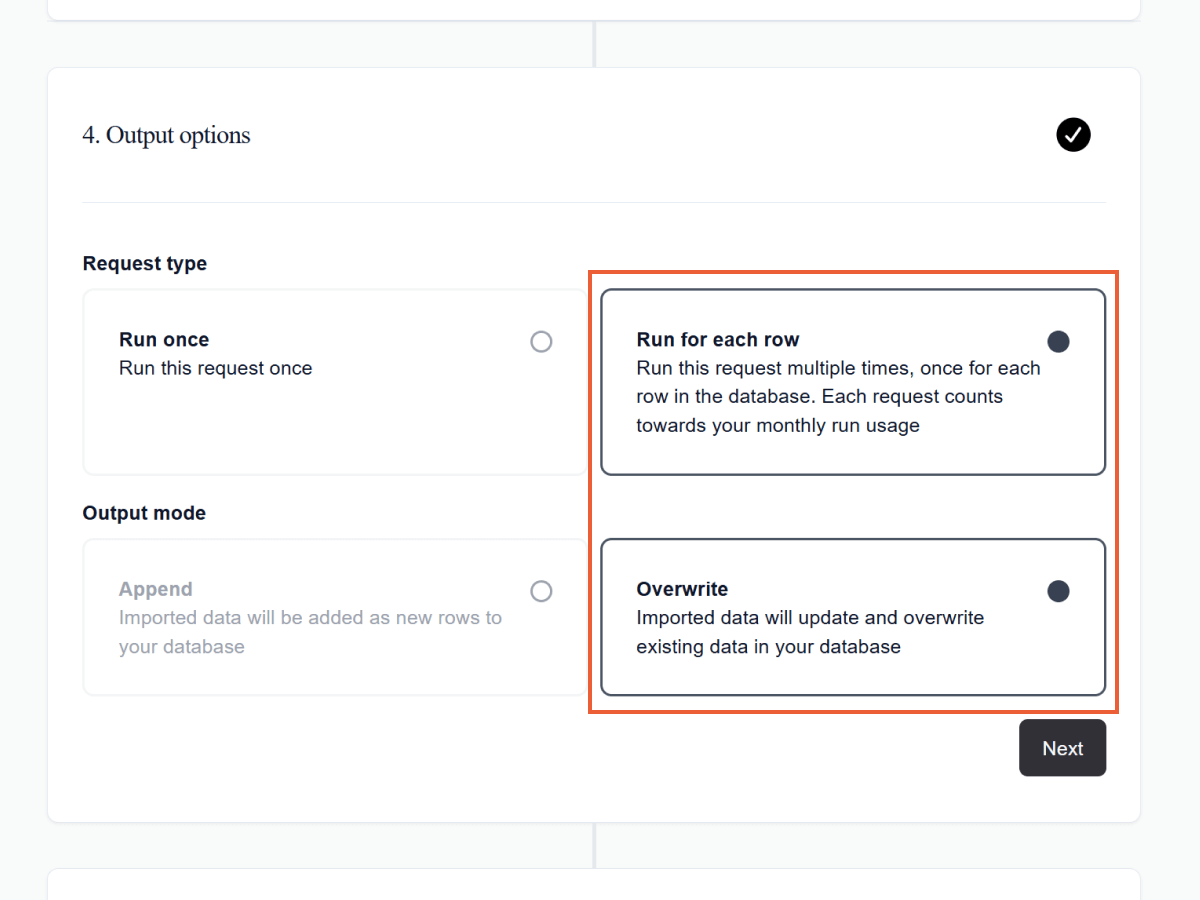Click the 'Overwrite' card title

coord(682,589)
